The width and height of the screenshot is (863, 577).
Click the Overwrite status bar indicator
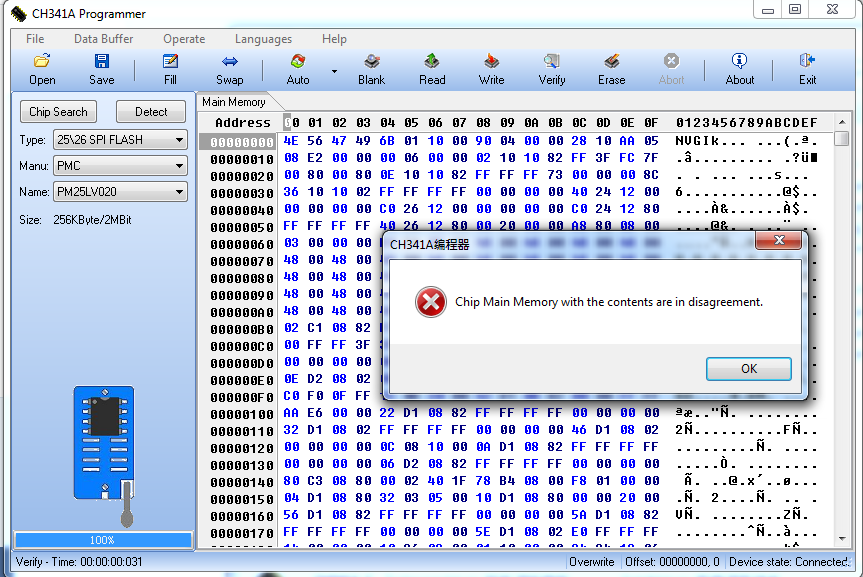click(592, 562)
